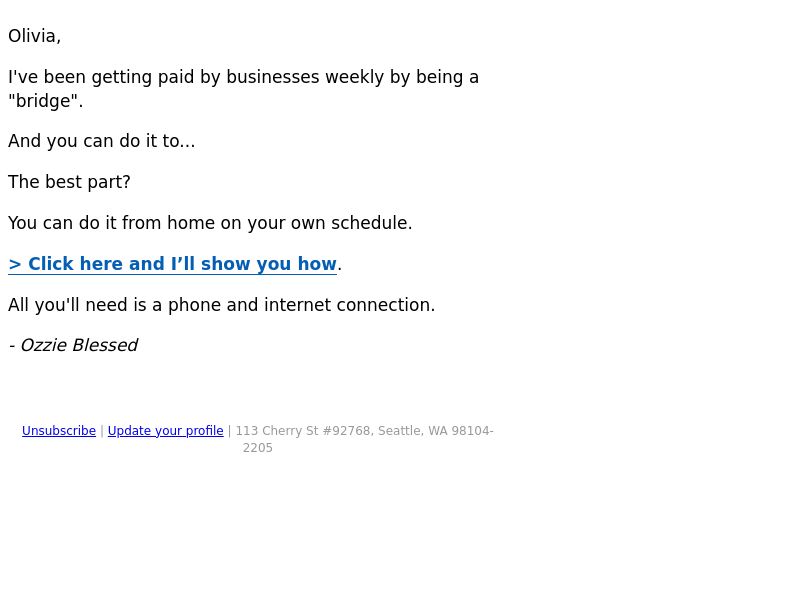Click the 'Olivia,' greeting text
The width and height of the screenshot is (800, 600).
coord(35,36)
